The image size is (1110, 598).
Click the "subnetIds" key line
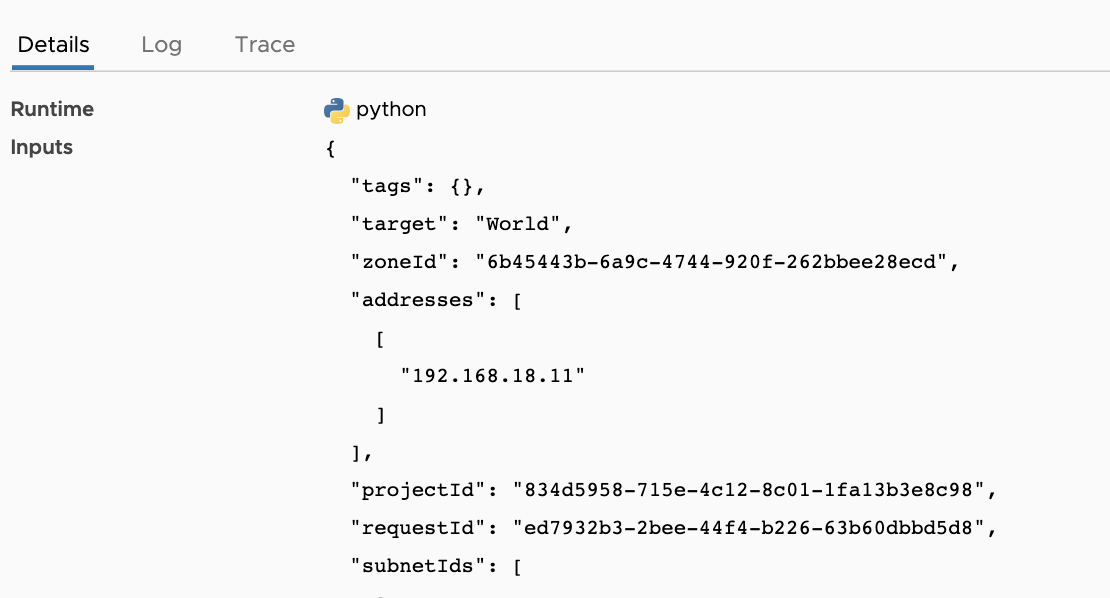point(436,566)
